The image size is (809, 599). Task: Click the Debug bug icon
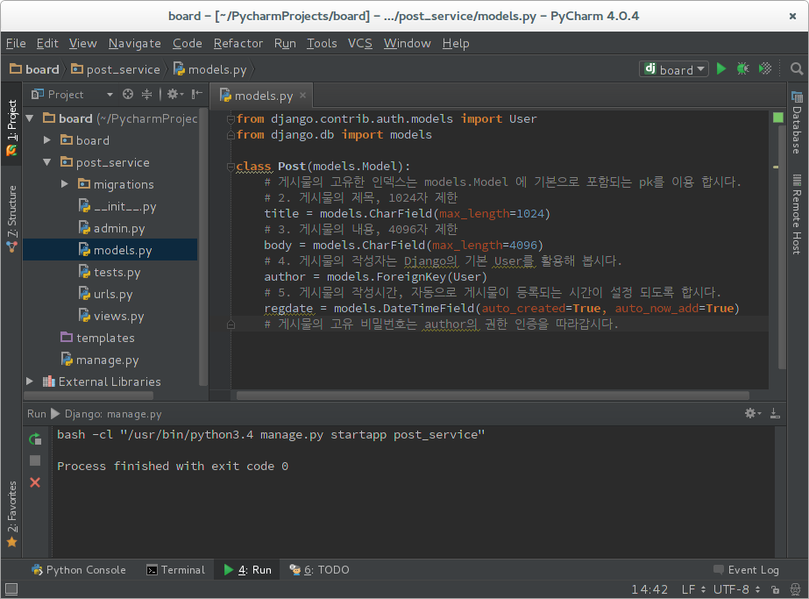[x=743, y=69]
